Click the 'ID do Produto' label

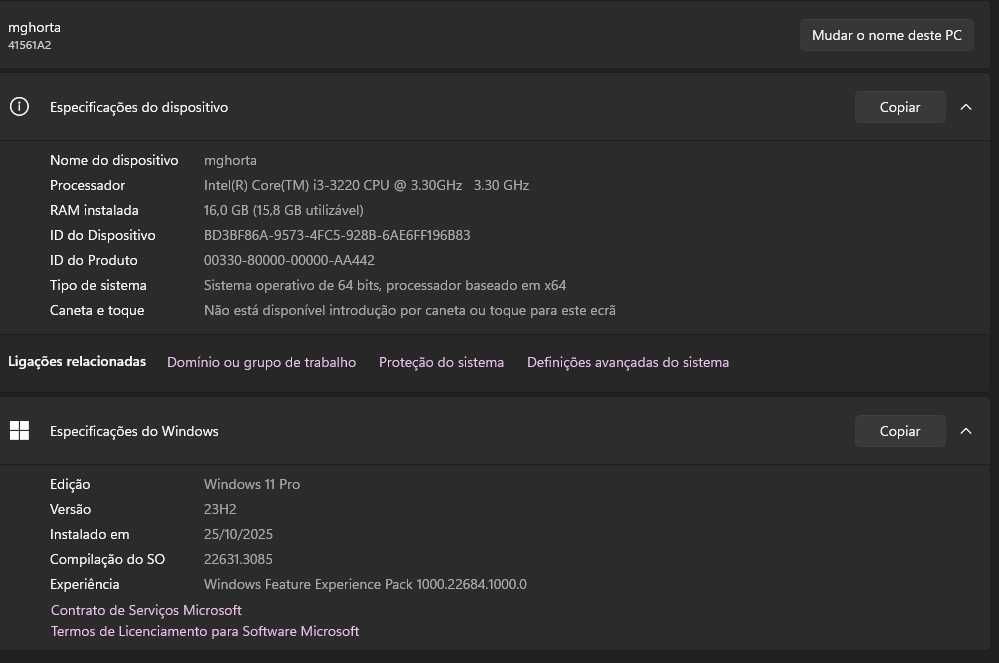pos(94,260)
